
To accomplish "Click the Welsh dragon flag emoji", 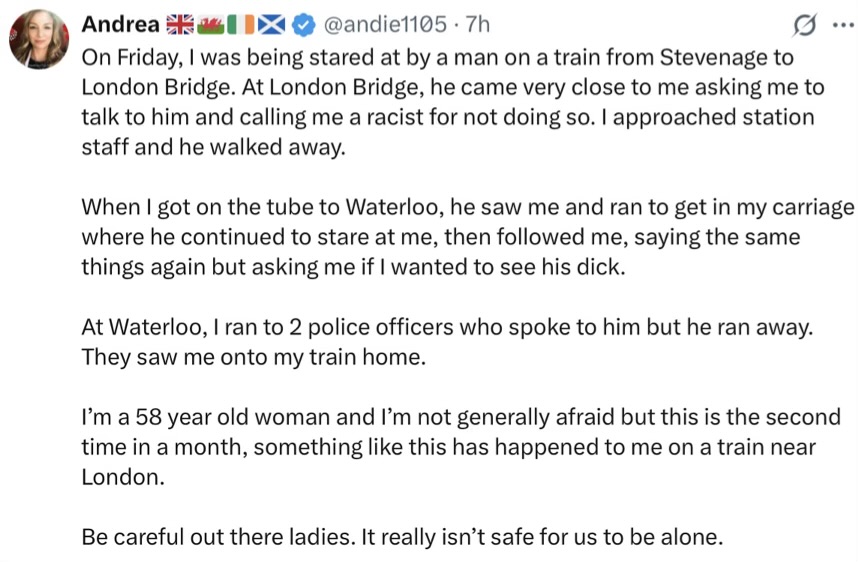I will tap(212, 23).
